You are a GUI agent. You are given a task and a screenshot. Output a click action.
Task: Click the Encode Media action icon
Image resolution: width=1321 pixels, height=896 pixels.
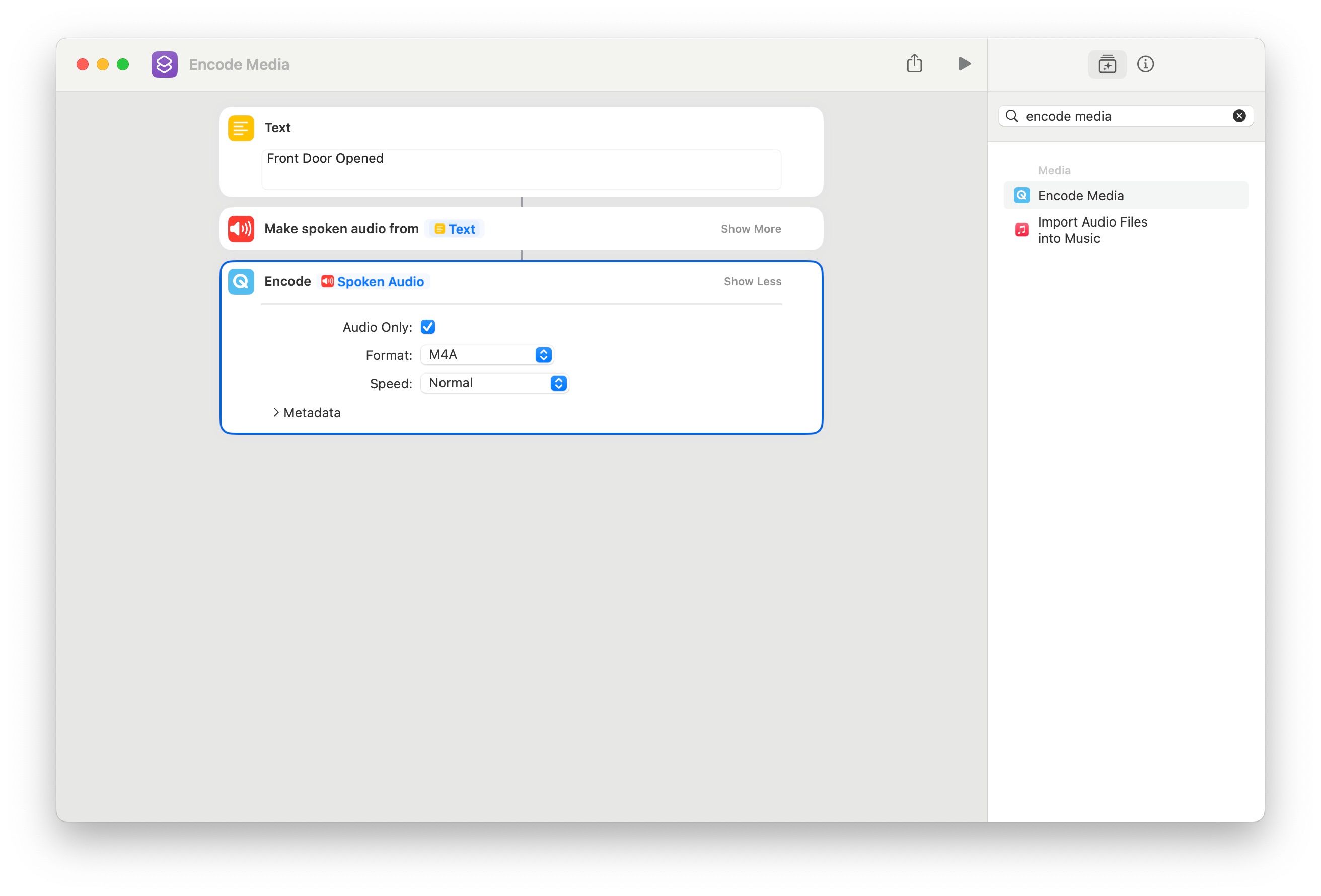point(241,281)
